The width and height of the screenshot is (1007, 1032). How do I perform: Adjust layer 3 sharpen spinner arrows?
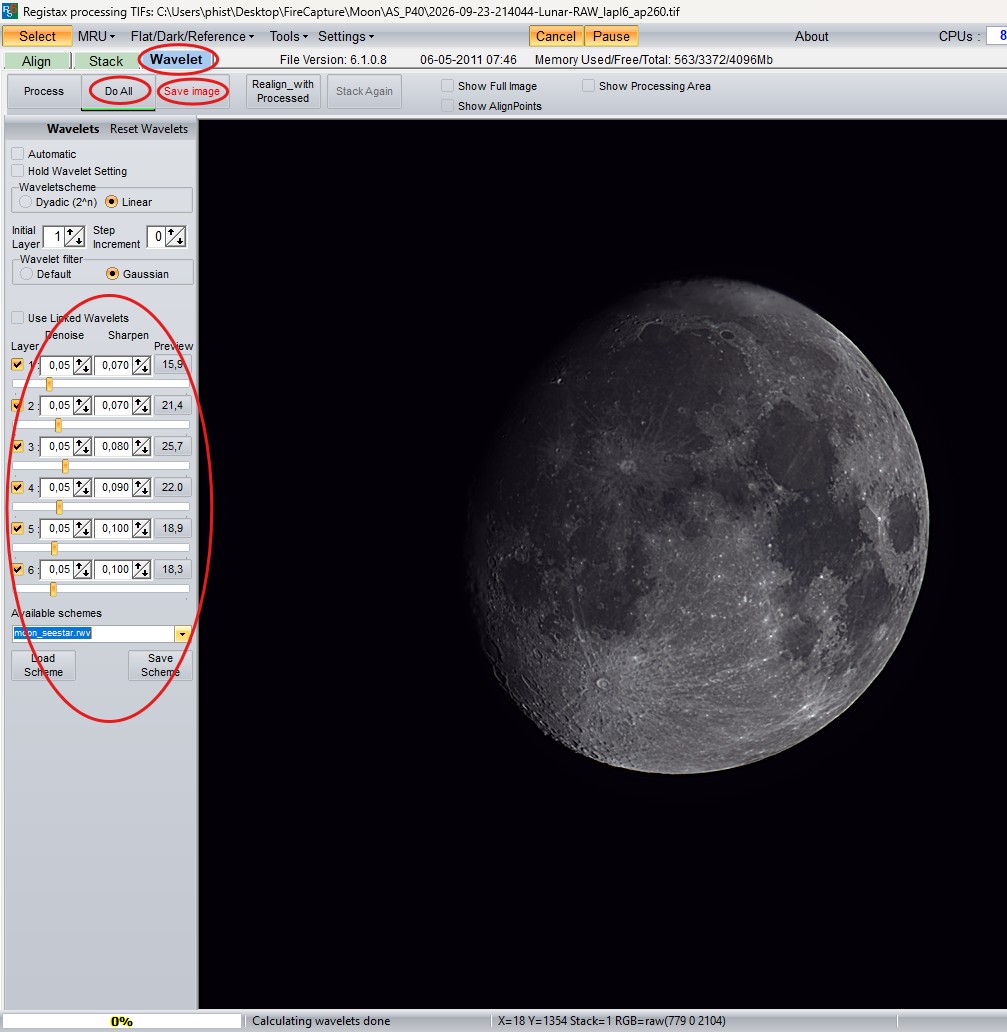point(142,447)
